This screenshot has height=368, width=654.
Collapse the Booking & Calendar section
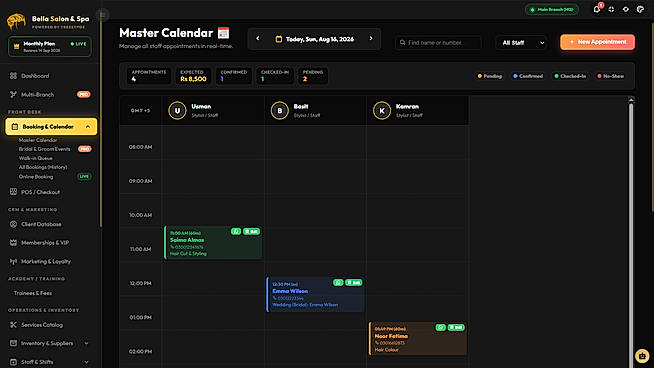tap(51, 126)
